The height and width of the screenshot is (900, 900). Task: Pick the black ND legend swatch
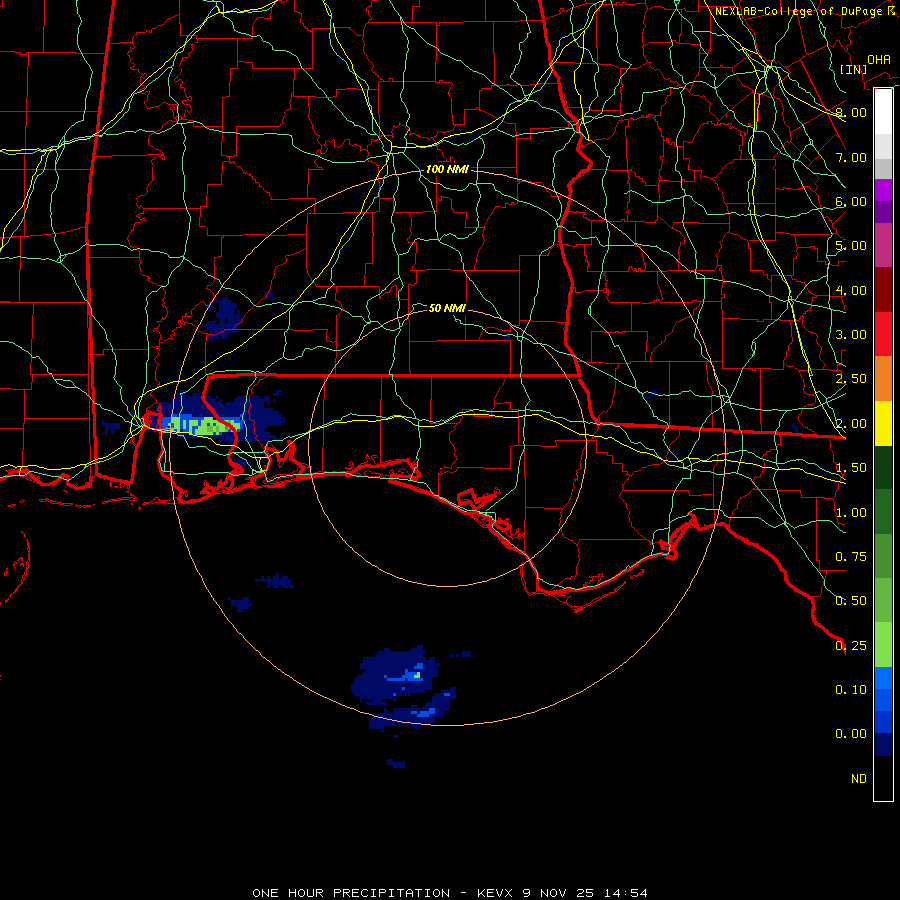(x=883, y=778)
